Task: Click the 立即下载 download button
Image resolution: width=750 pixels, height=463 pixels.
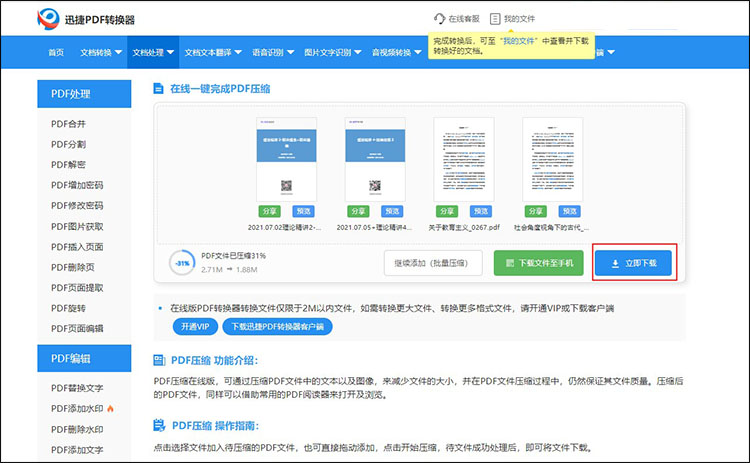Action: coord(633,263)
